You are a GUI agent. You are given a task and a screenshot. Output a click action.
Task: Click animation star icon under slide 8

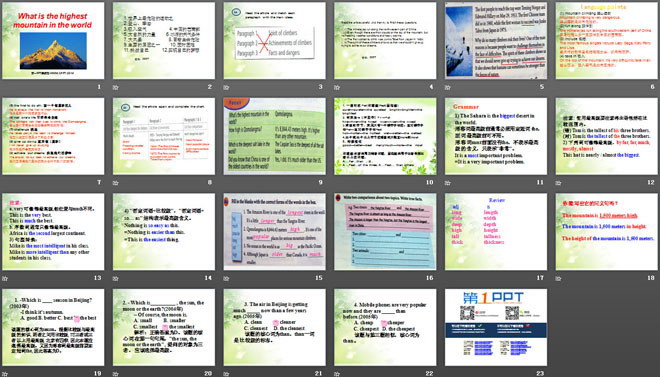tap(115, 183)
